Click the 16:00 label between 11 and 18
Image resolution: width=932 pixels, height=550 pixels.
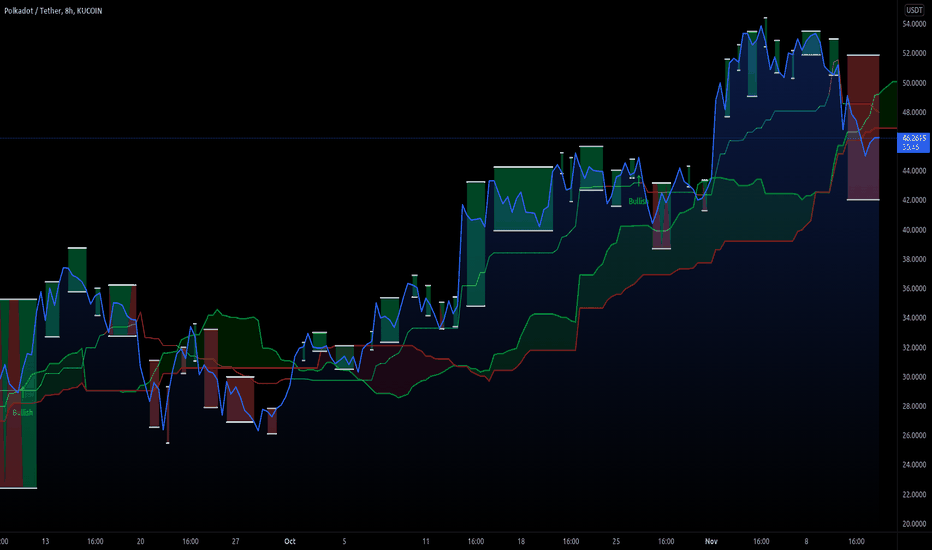tap(476, 542)
